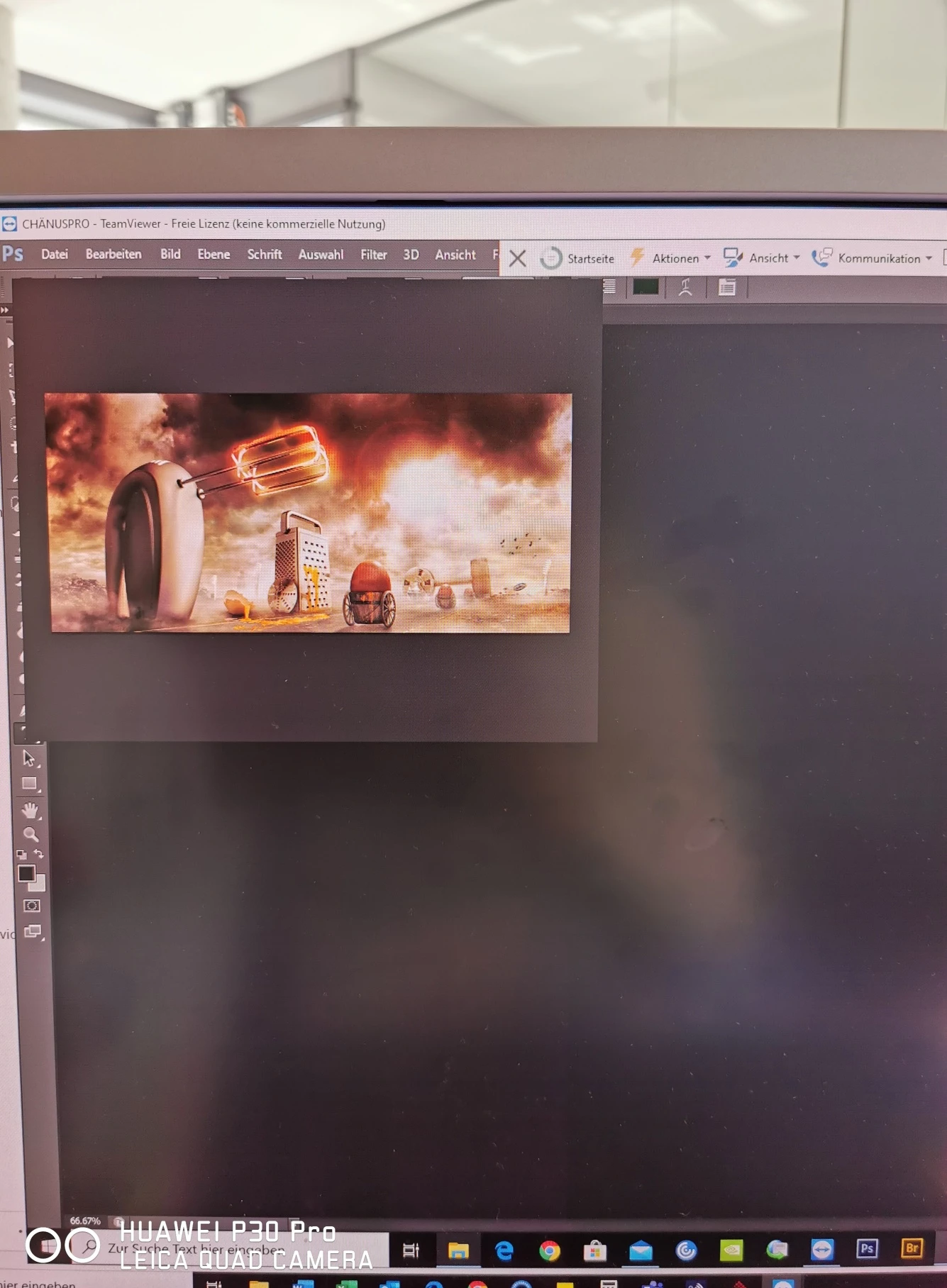Switch to Photoshop on the taskbar
This screenshot has height=1288, width=947.
click(867, 1248)
